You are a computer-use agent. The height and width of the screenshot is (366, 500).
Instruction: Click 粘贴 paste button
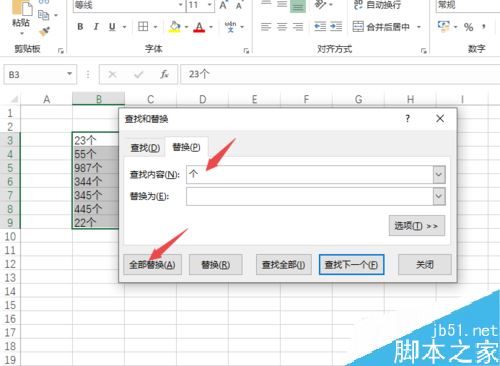coord(21,17)
